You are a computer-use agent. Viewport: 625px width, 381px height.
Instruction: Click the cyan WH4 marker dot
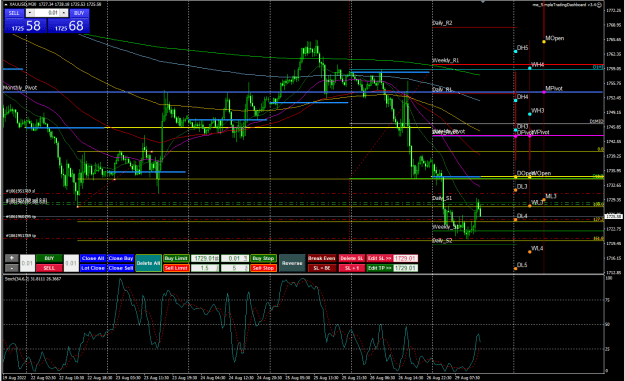530,68
